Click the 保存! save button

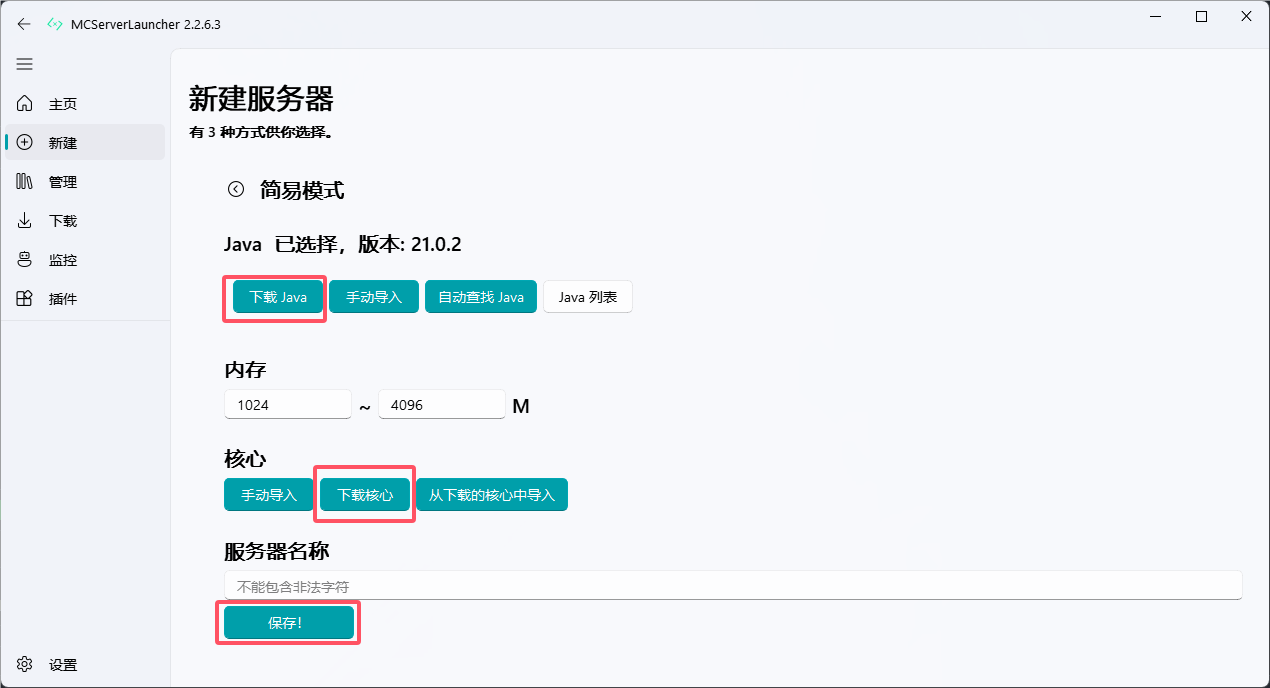[289, 622]
